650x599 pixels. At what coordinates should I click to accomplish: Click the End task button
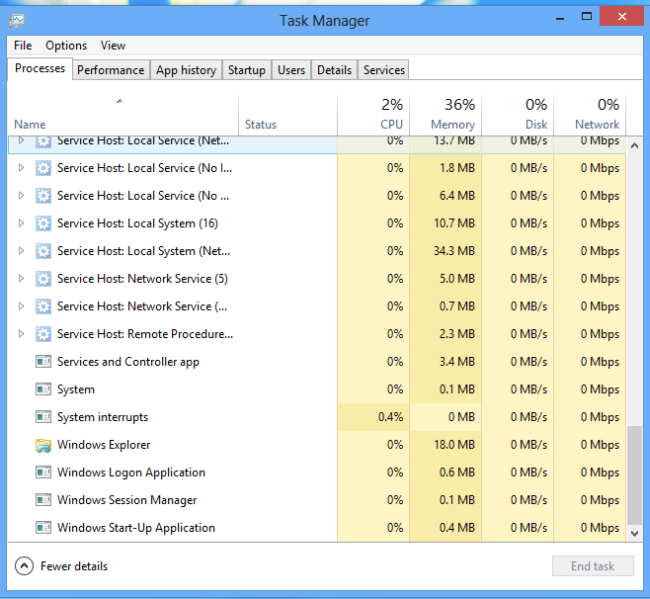click(x=592, y=566)
